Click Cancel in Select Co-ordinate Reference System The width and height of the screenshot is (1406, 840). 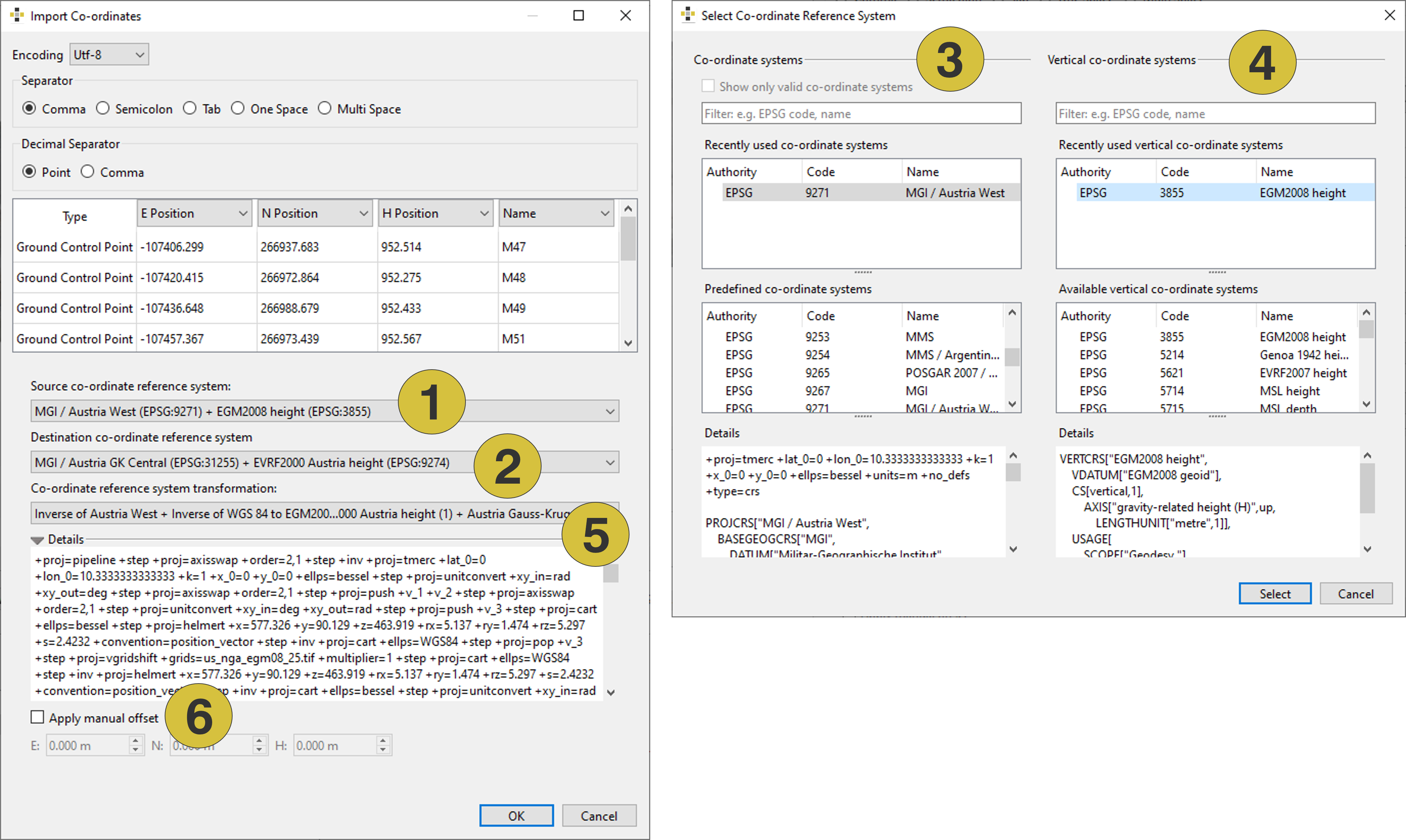click(1356, 594)
